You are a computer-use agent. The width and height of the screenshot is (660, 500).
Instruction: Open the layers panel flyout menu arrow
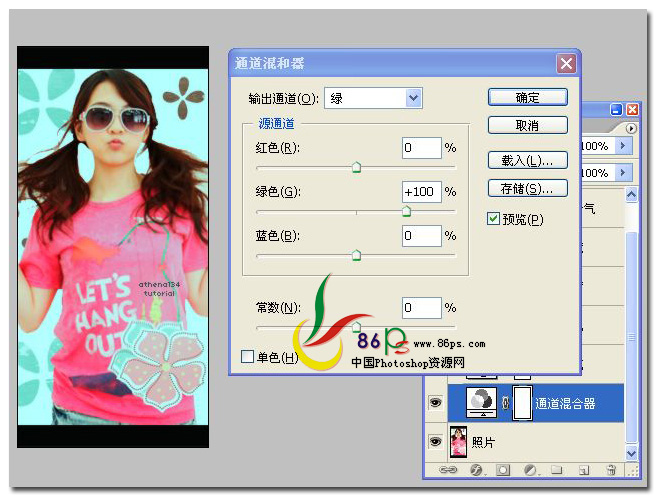coord(630,128)
